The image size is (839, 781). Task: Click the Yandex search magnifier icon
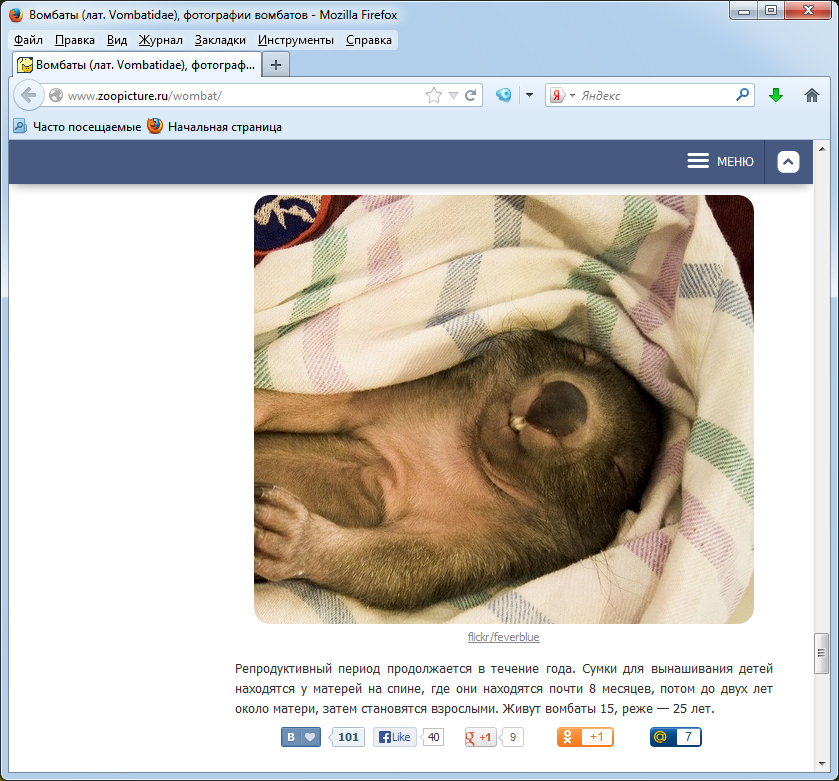pos(742,96)
